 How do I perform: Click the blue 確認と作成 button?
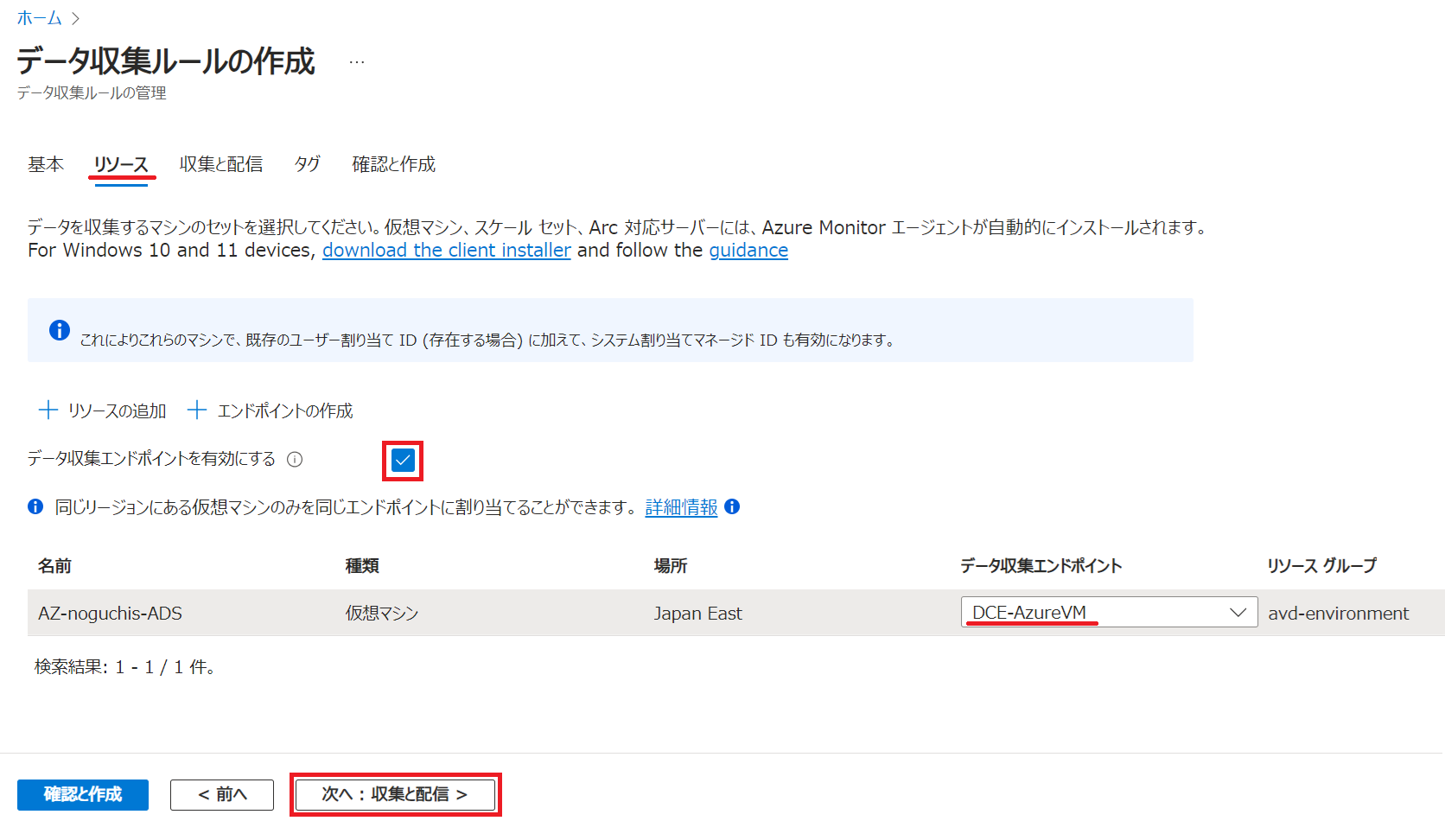click(x=83, y=795)
